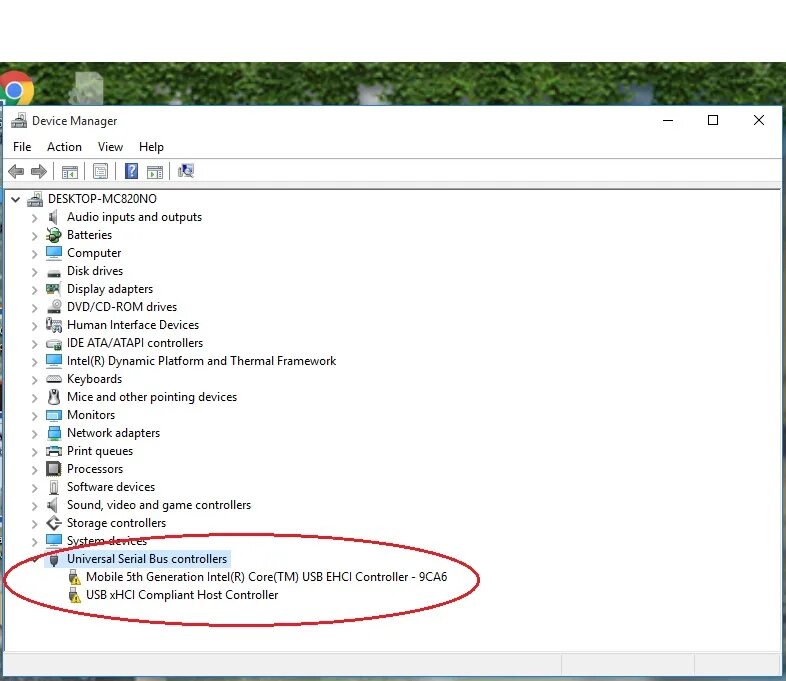Click the Forward arrow toolbar icon

click(x=39, y=171)
